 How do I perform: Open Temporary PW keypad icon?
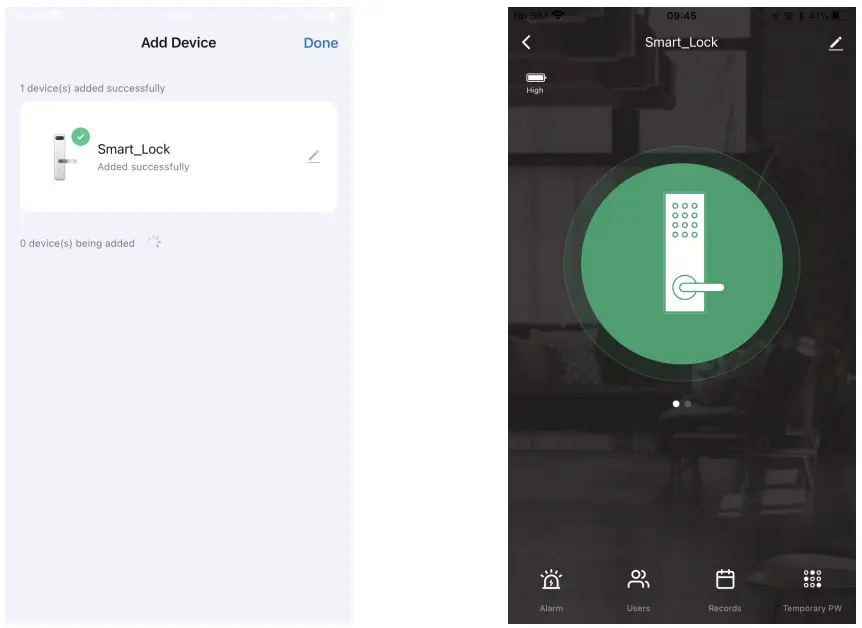[x=812, y=579]
